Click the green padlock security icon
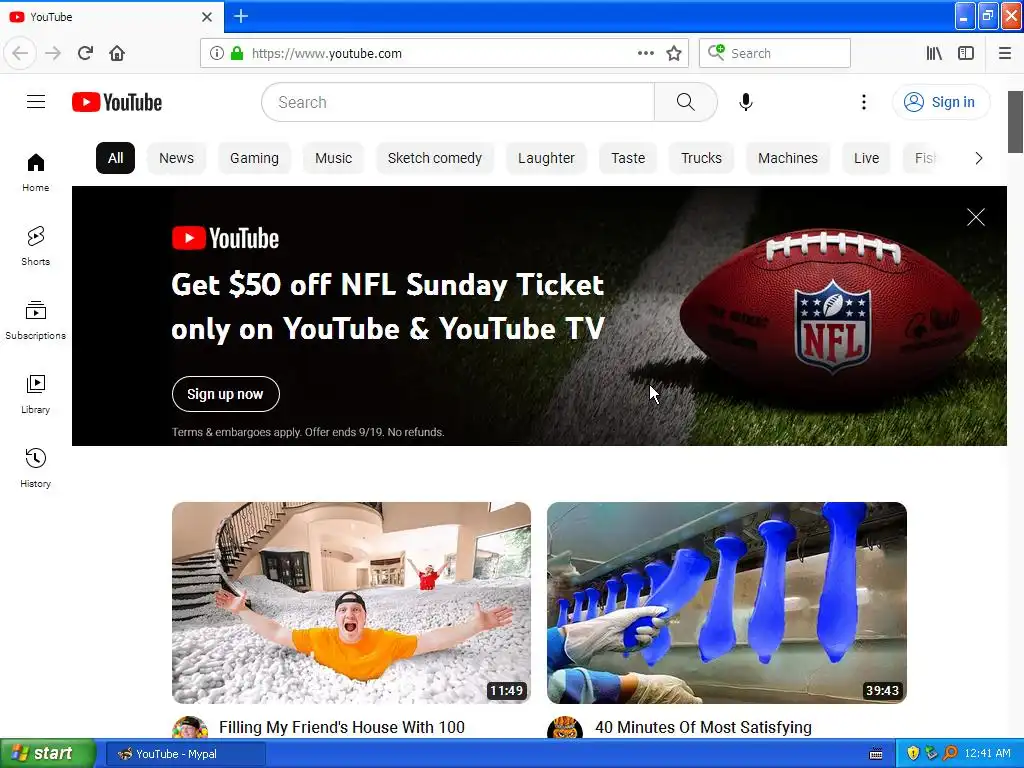 coord(237,53)
